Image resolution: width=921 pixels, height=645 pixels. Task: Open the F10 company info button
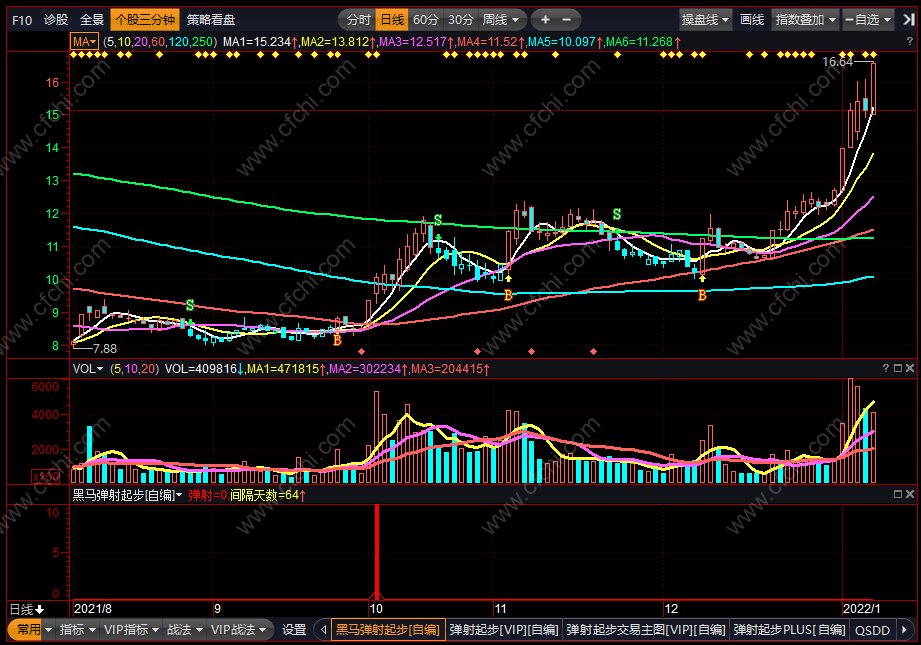pyautogui.click(x=22, y=20)
